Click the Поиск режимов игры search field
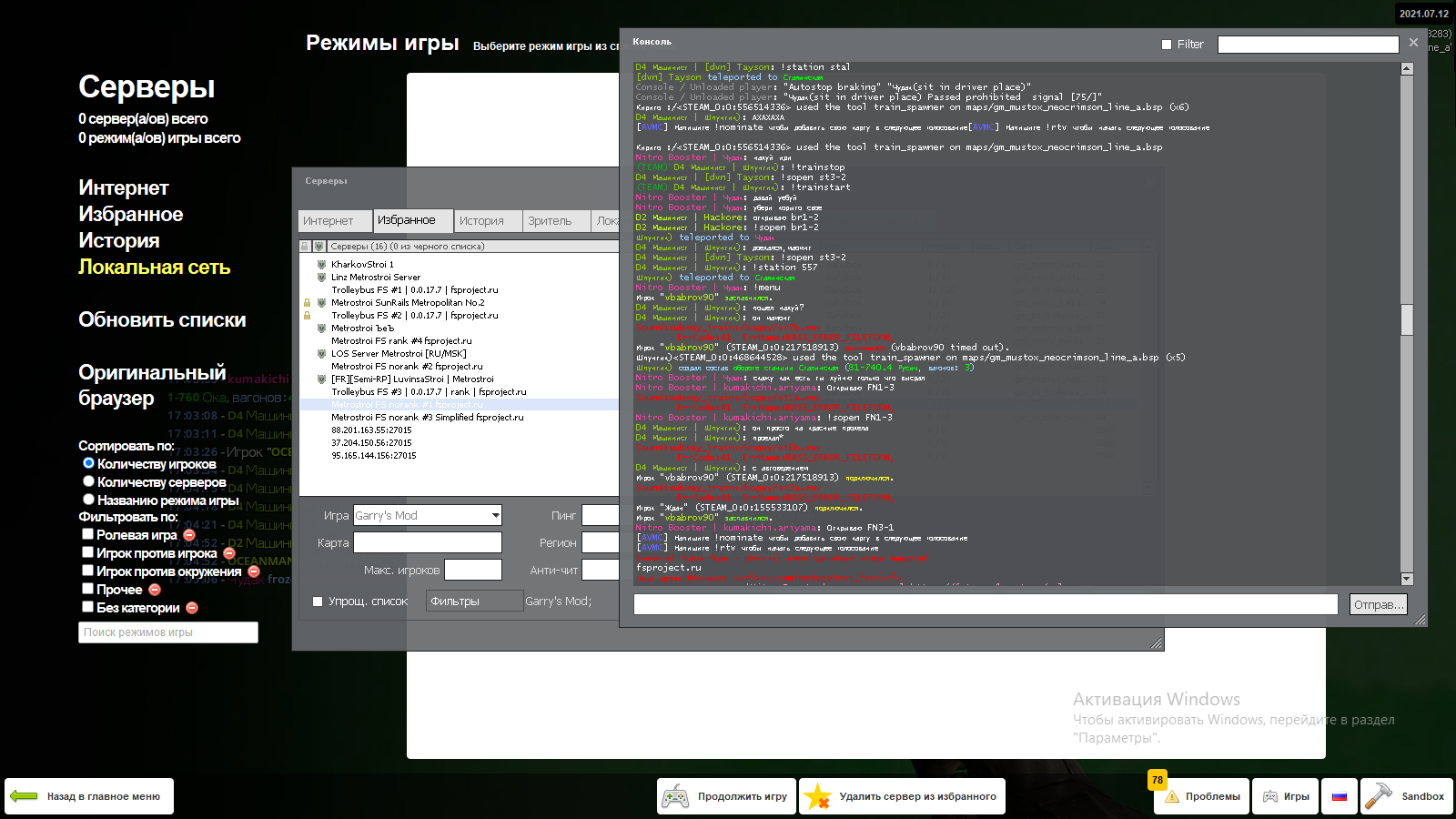 (x=168, y=632)
